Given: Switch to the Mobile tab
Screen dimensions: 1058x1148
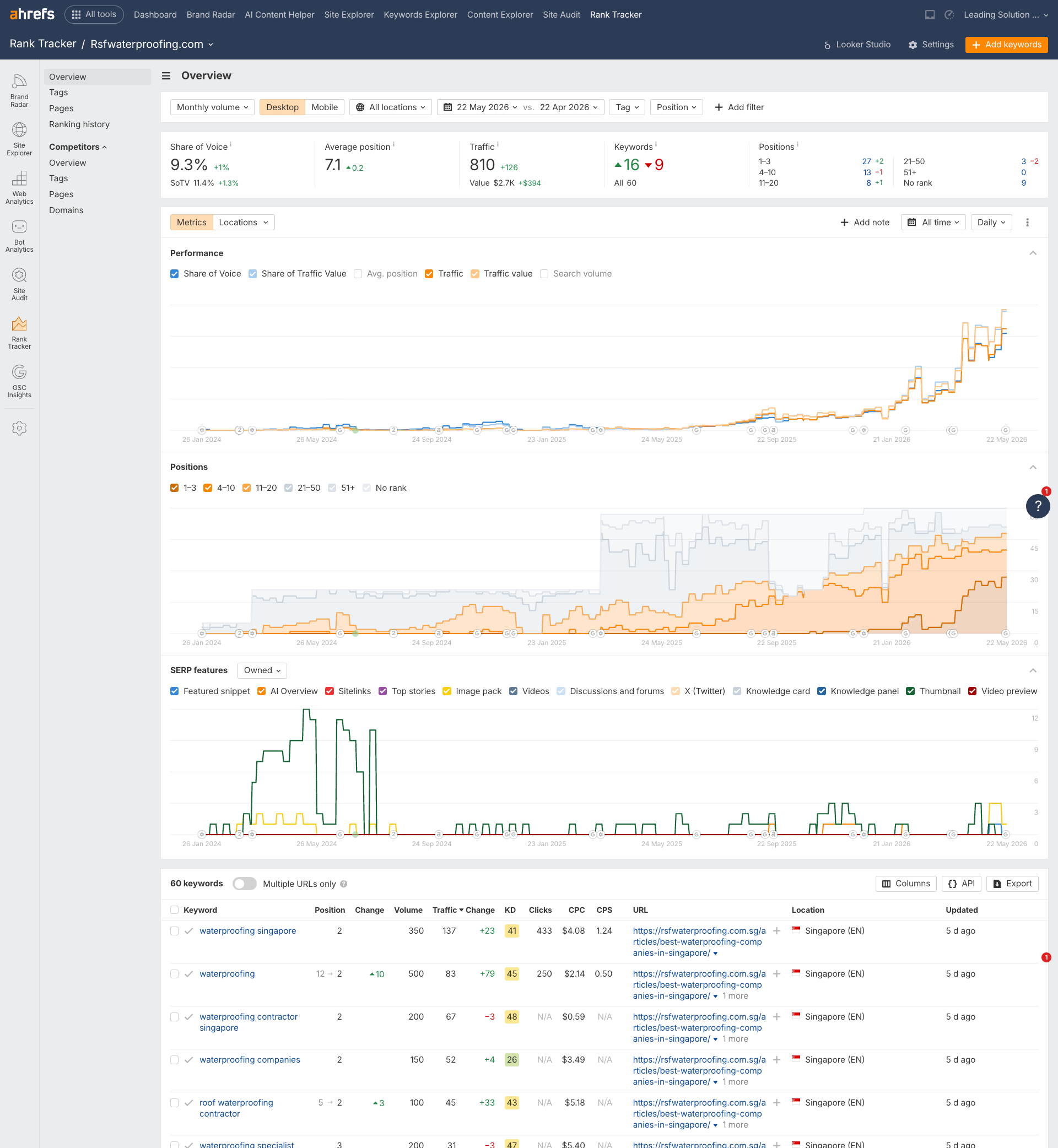Looking at the screenshot, I should [325, 107].
